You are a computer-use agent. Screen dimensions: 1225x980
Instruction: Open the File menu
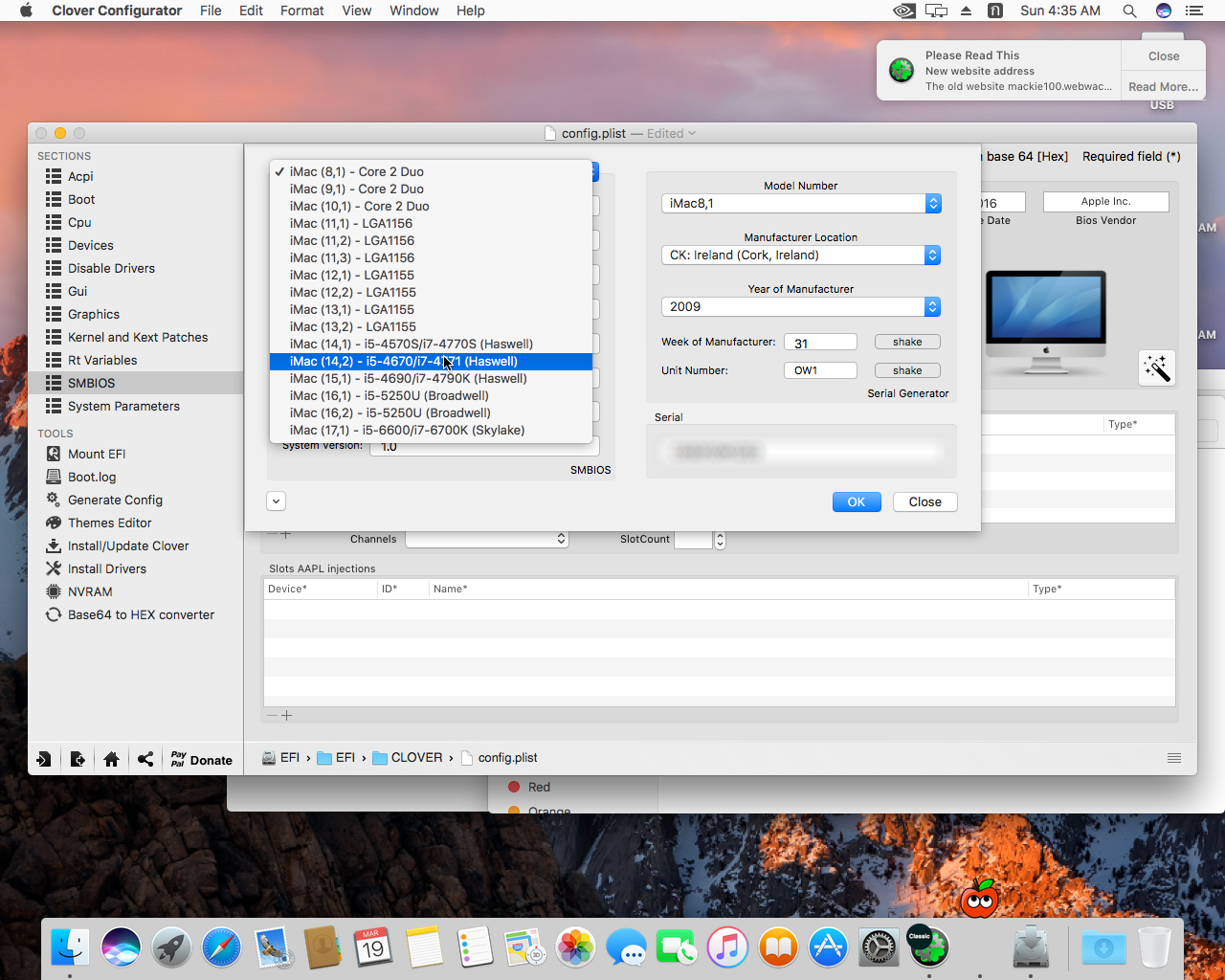coord(211,11)
